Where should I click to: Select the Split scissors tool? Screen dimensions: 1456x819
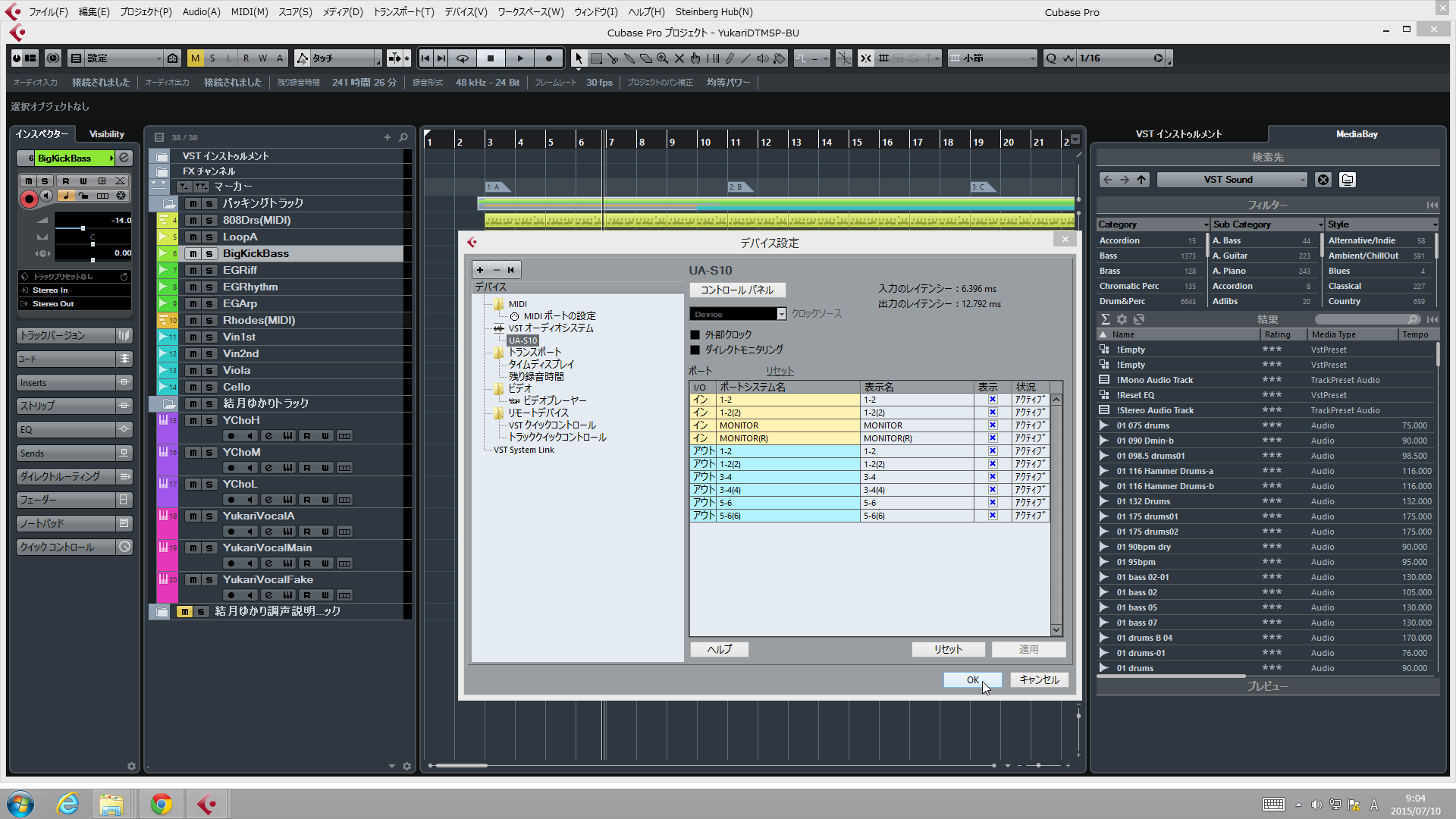pyautogui.click(x=613, y=58)
